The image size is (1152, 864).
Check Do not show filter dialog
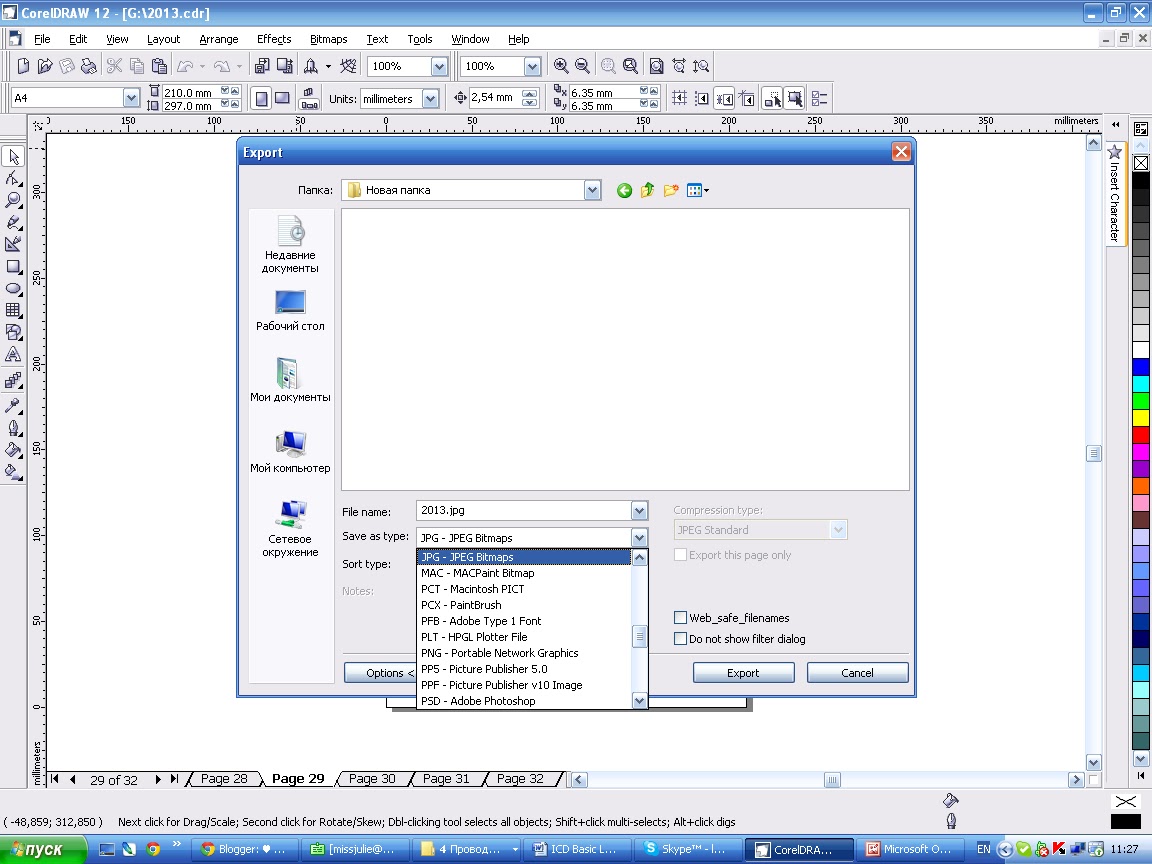click(680, 639)
